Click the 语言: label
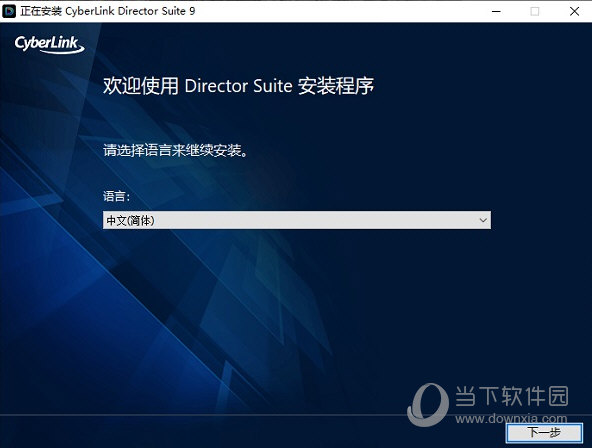 (x=116, y=196)
